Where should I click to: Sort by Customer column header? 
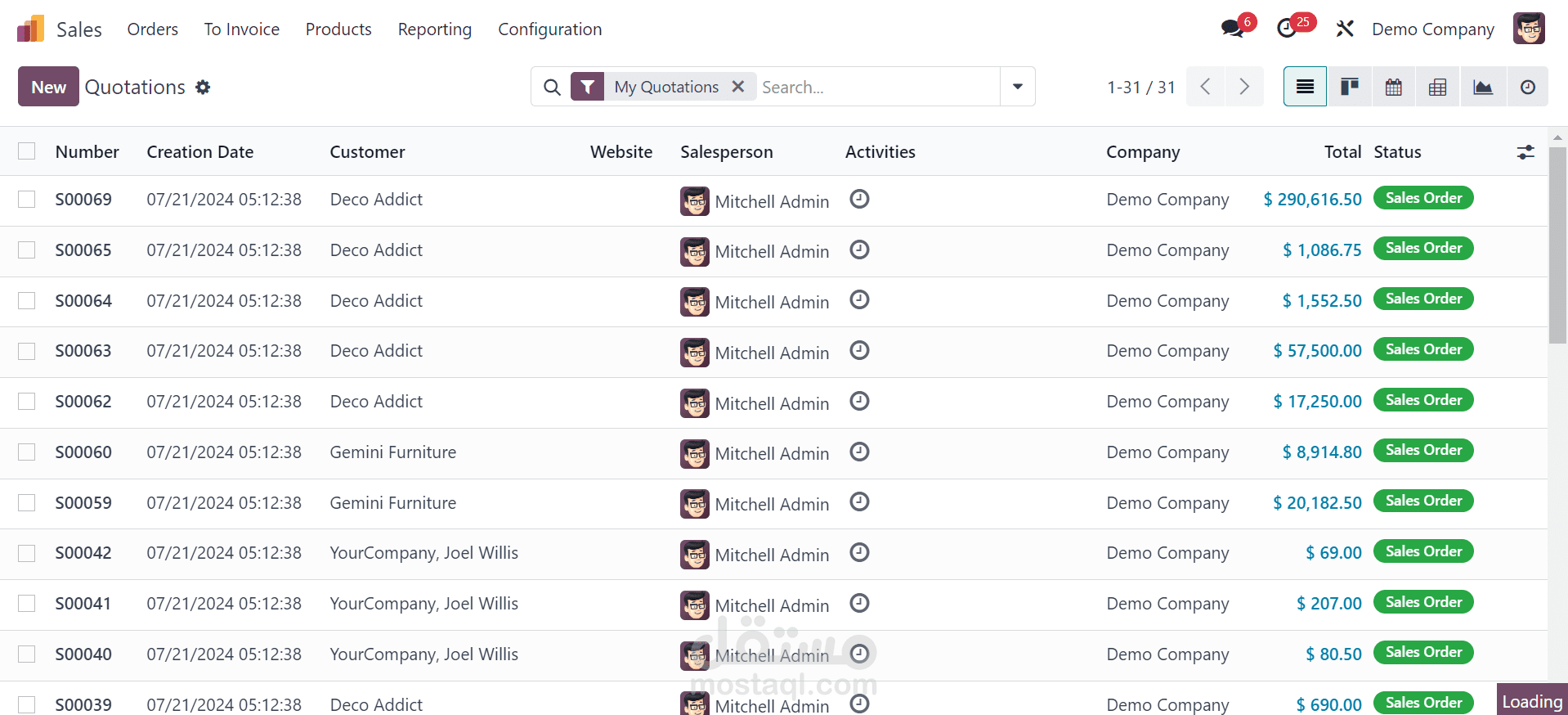368,152
